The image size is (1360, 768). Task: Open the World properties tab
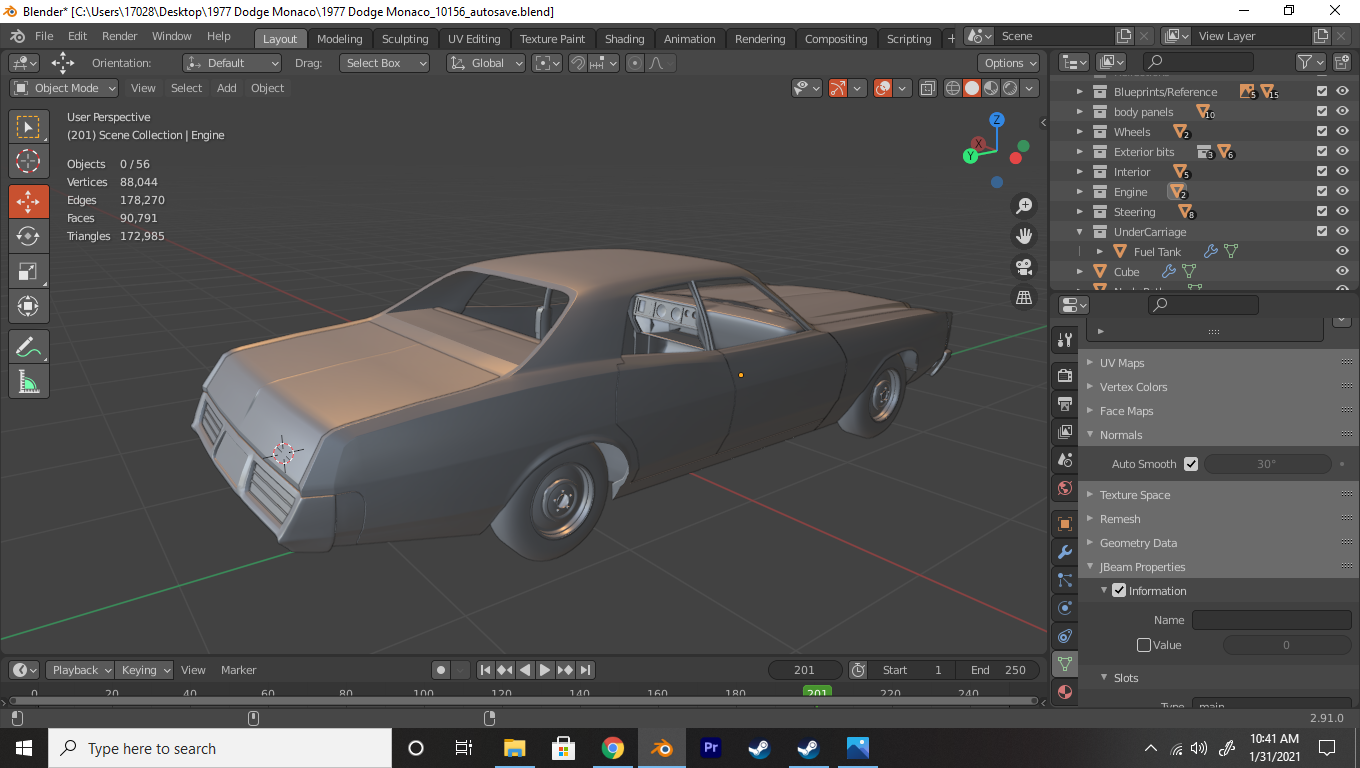(1065, 488)
